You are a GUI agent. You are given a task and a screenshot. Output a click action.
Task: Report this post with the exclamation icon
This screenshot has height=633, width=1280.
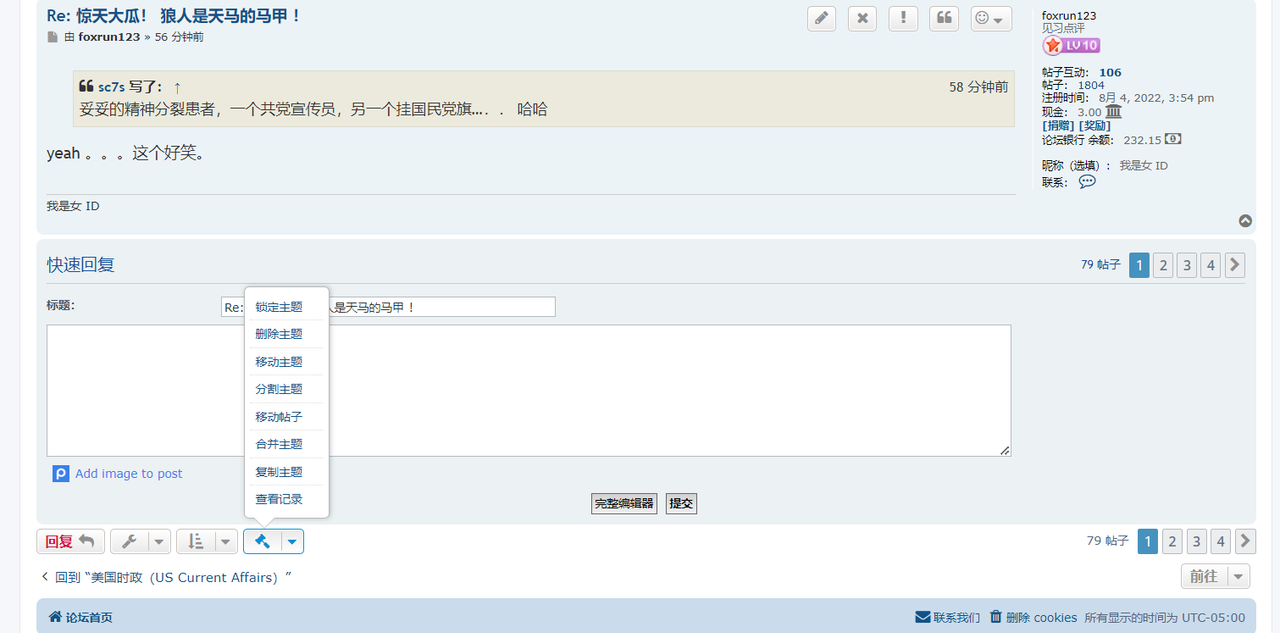(903, 18)
